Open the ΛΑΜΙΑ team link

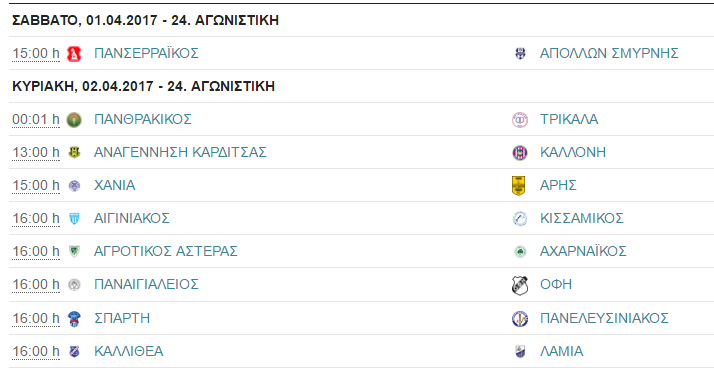point(561,351)
